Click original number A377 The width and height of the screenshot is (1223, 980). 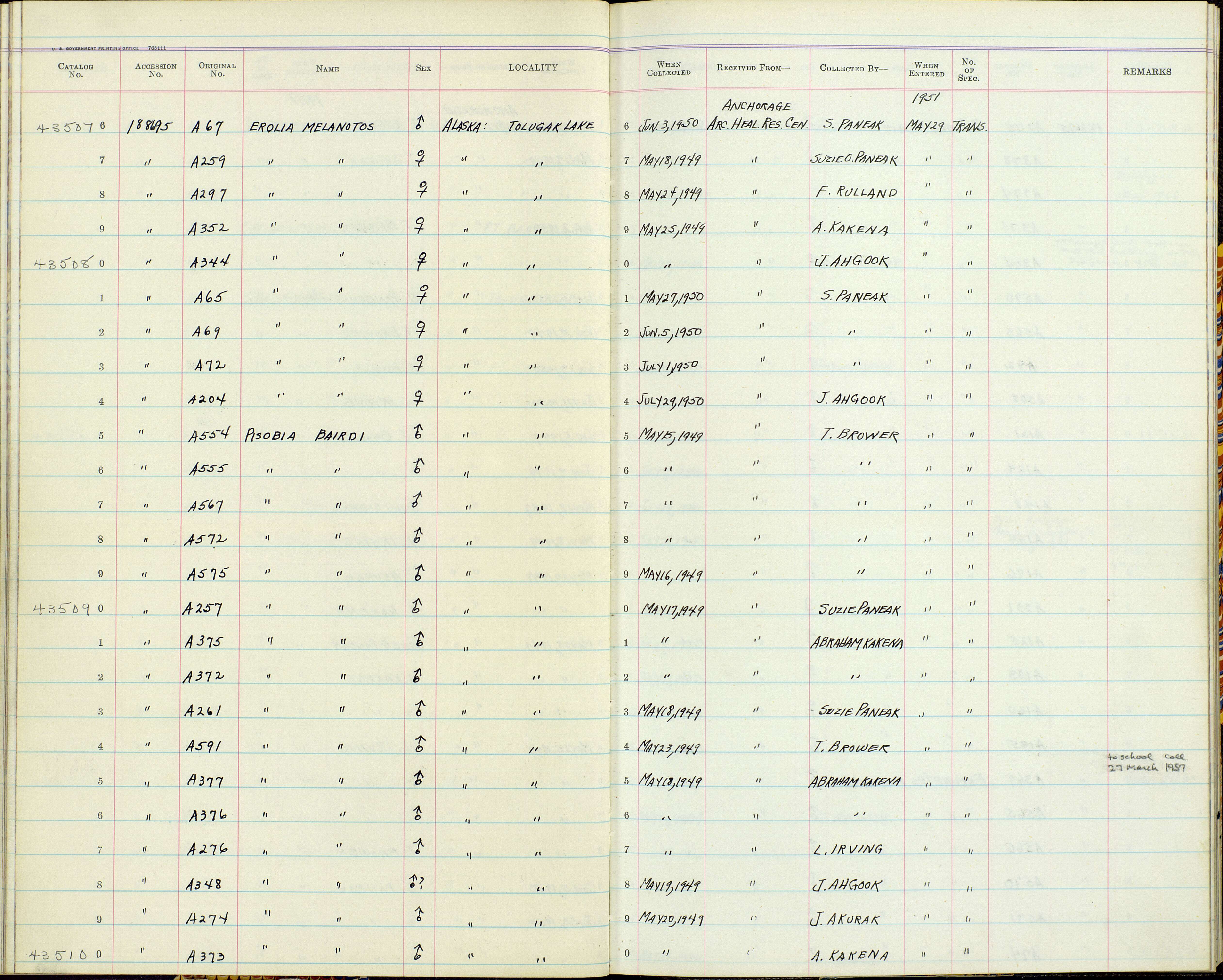pyautogui.click(x=205, y=781)
